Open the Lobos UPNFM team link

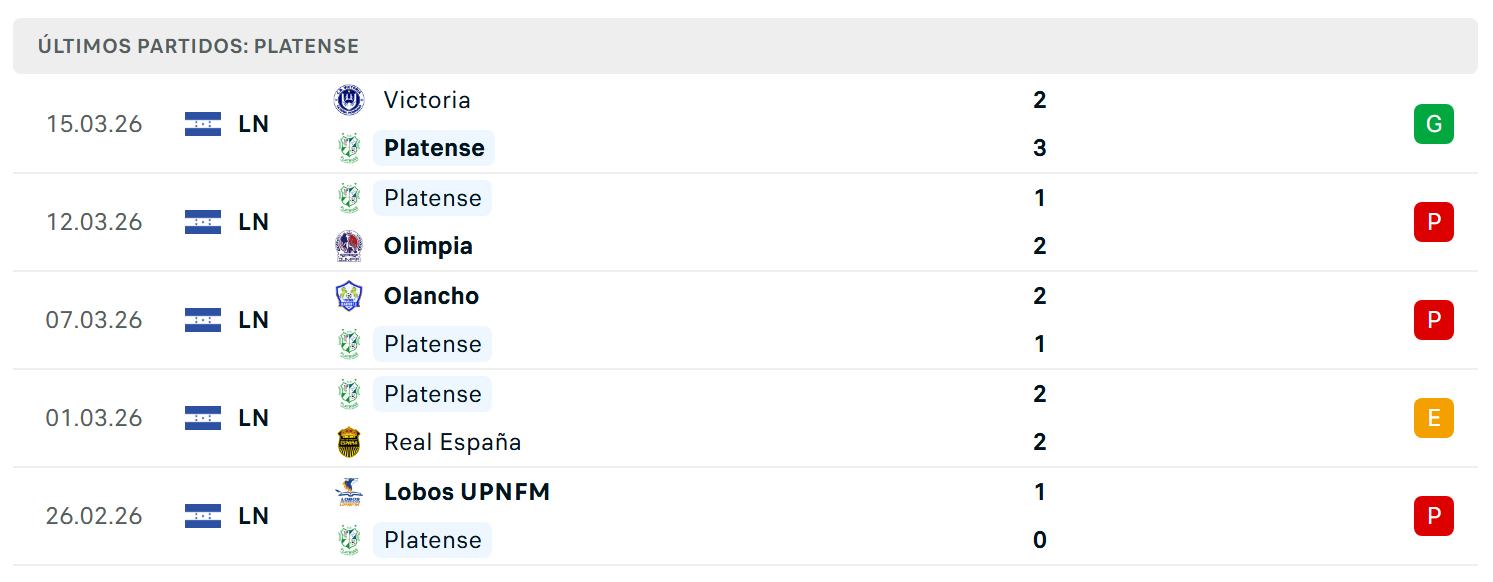click(467, 492)
